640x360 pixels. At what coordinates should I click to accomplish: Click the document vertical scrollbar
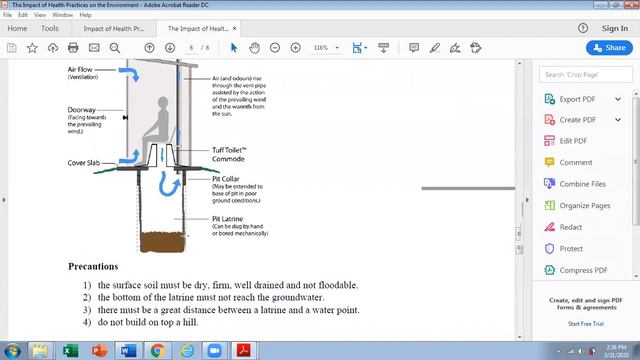tap(520, 200)
